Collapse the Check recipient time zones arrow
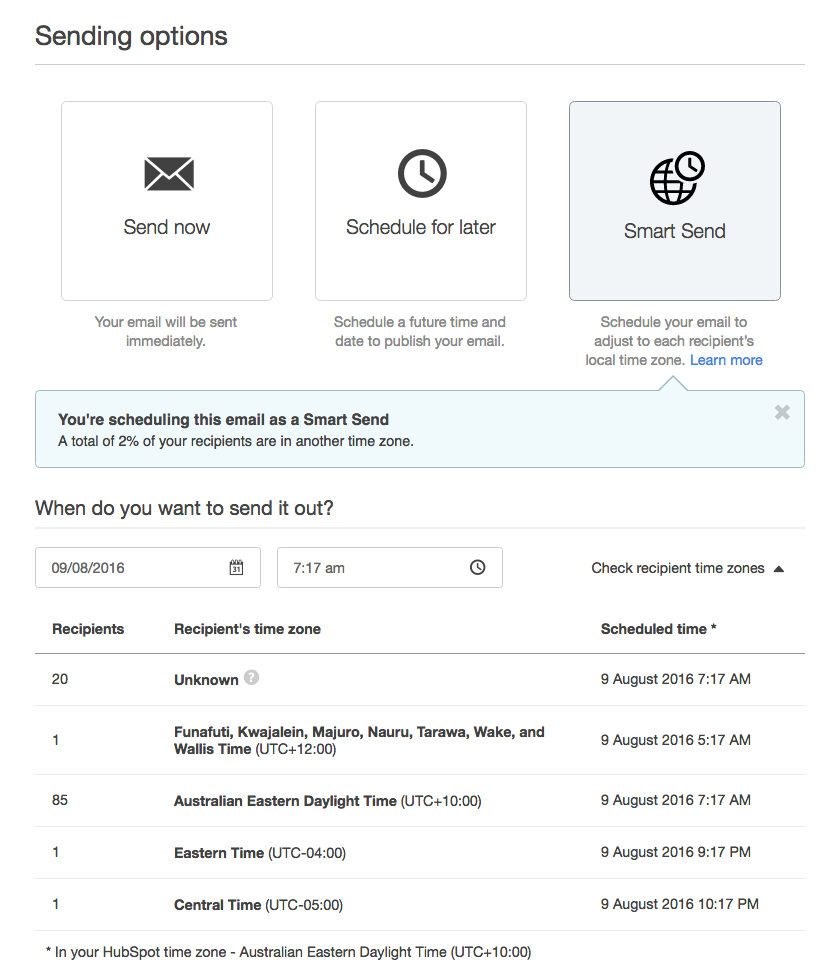 point(780,568)
